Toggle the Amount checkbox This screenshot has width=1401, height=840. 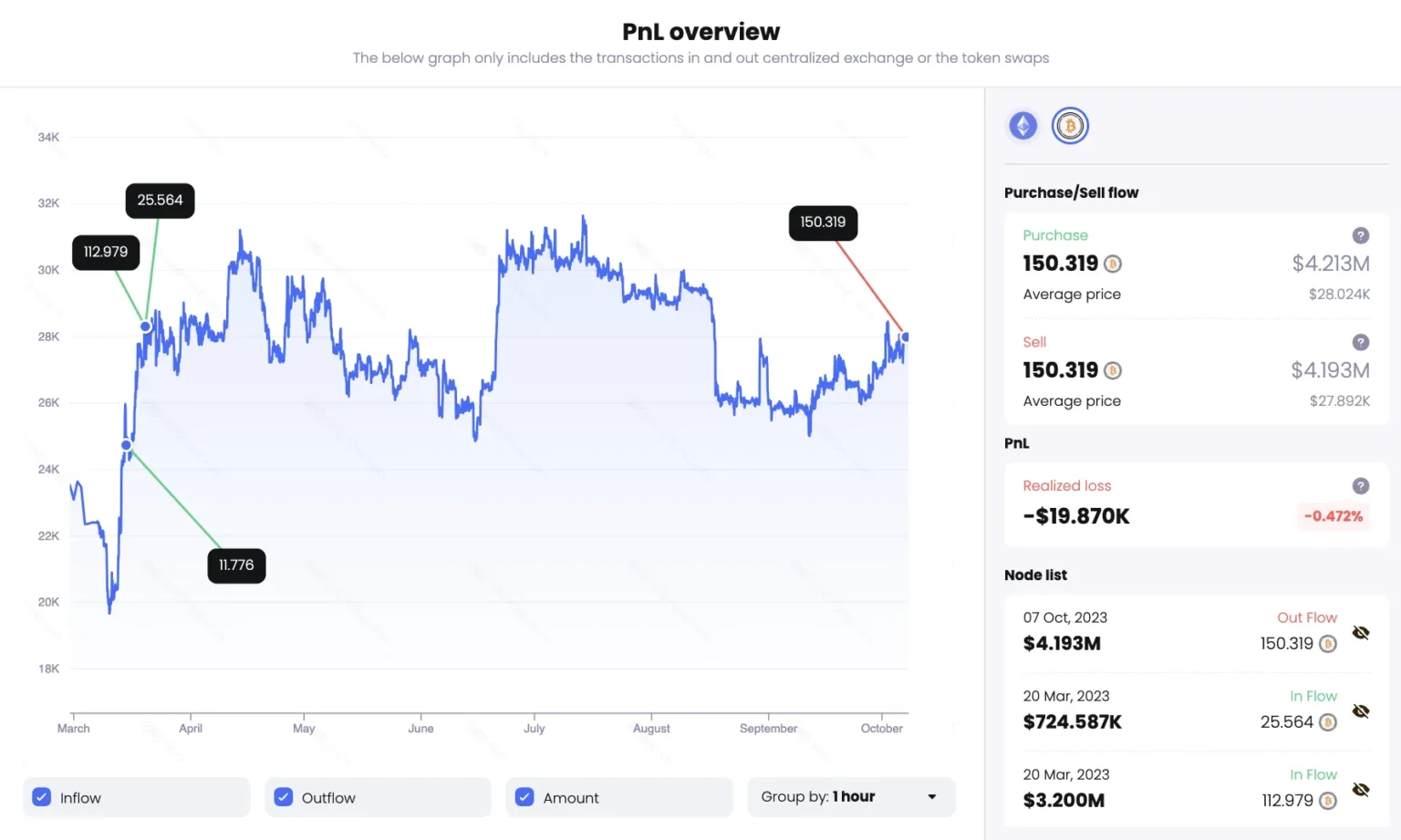click(x=524, y=796)
